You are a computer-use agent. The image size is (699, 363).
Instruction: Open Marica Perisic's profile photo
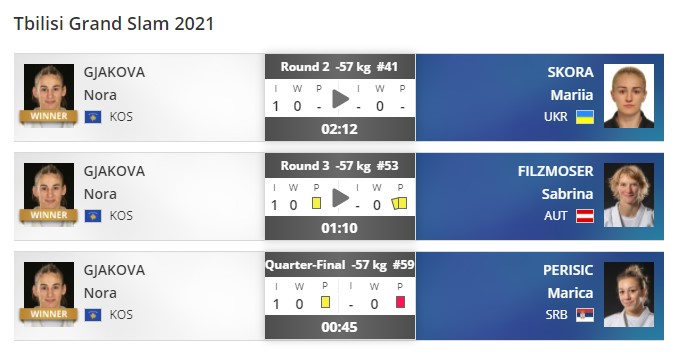coord(629,294)
